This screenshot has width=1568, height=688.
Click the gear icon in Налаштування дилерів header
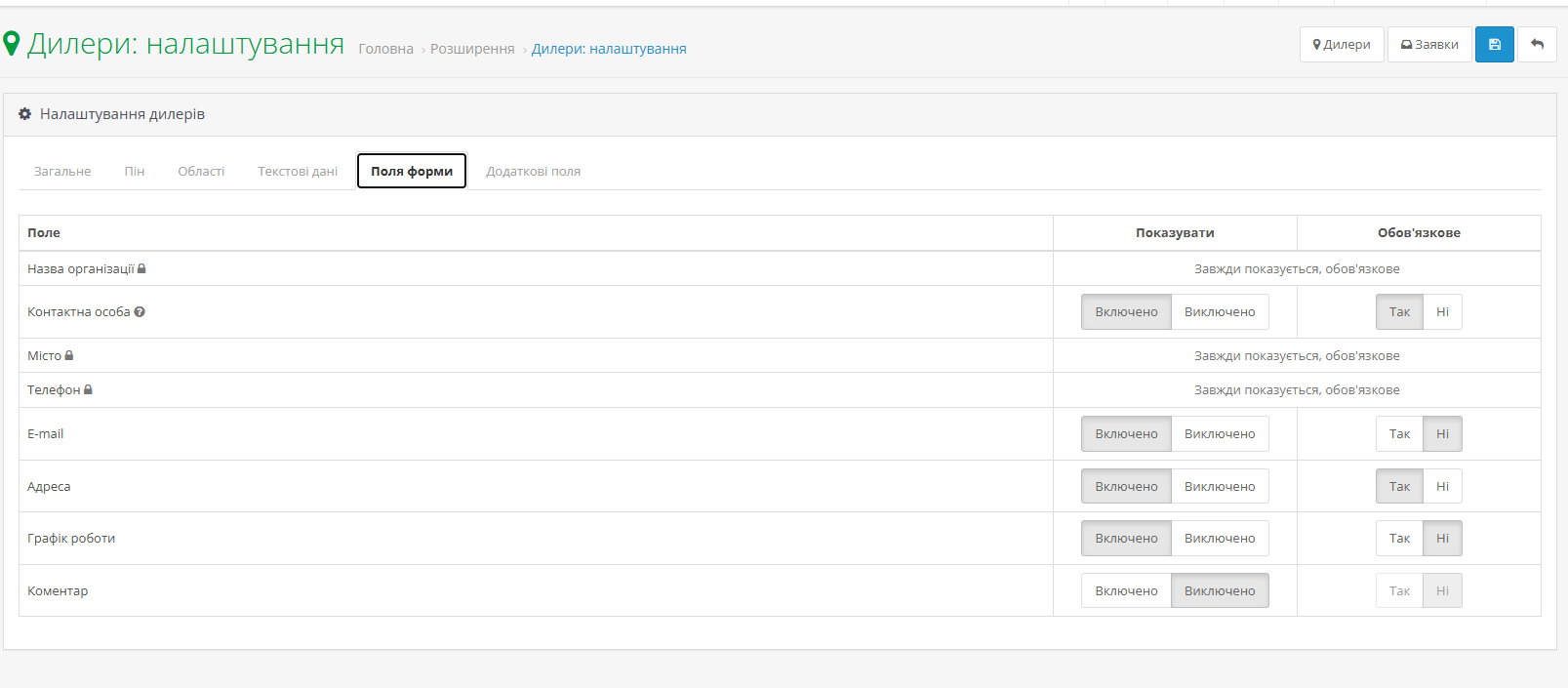pos(25,114)
